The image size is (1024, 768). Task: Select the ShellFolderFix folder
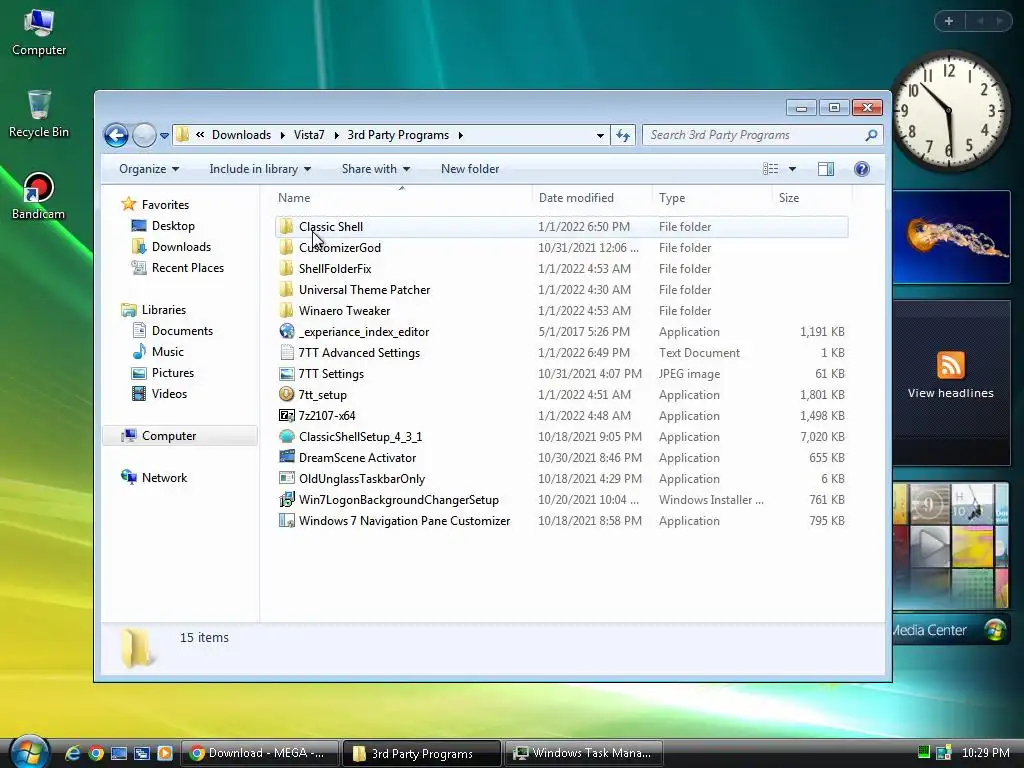point(562,268)
